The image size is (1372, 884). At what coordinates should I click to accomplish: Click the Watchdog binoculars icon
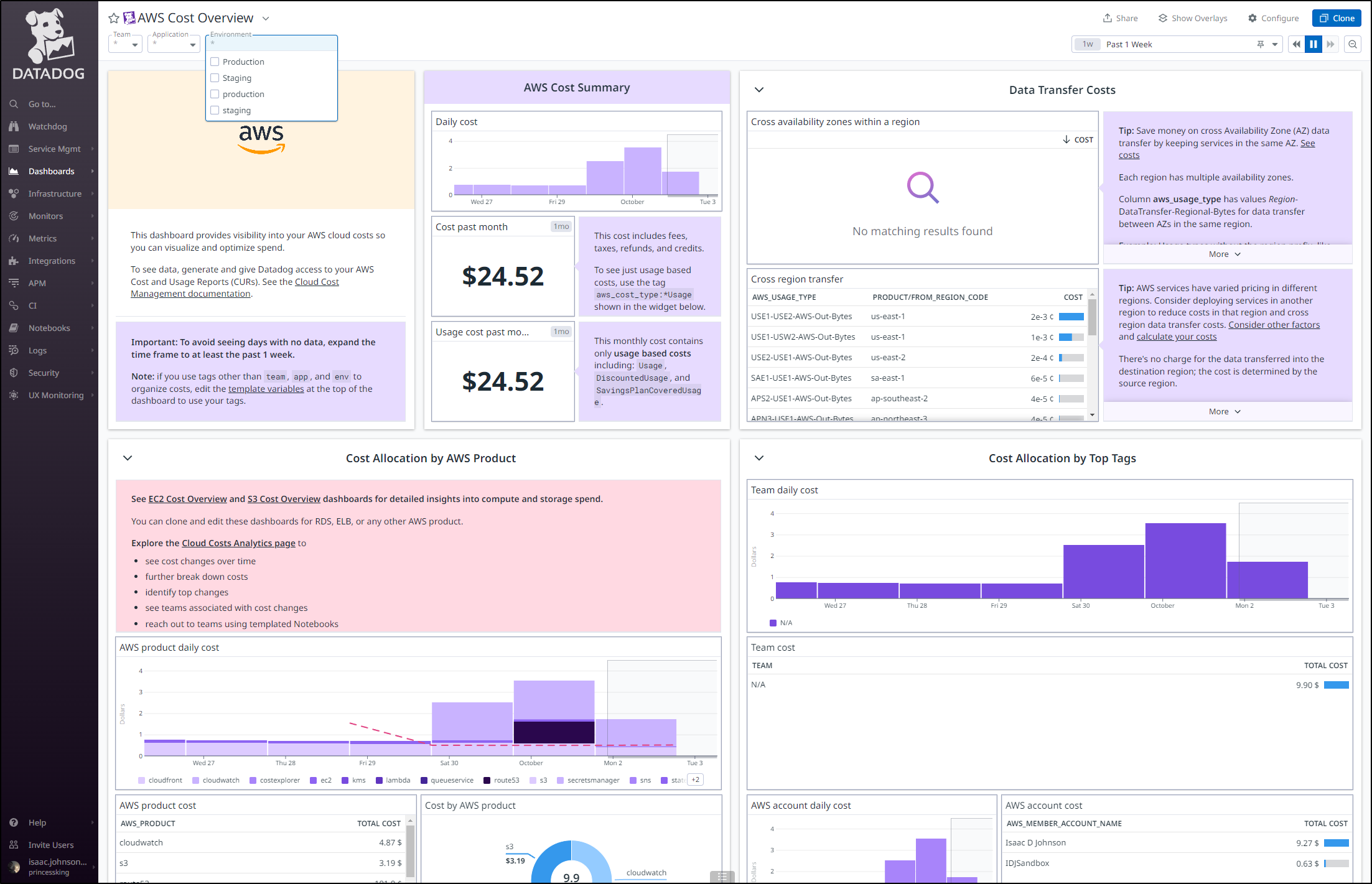[x=14, y=126]
